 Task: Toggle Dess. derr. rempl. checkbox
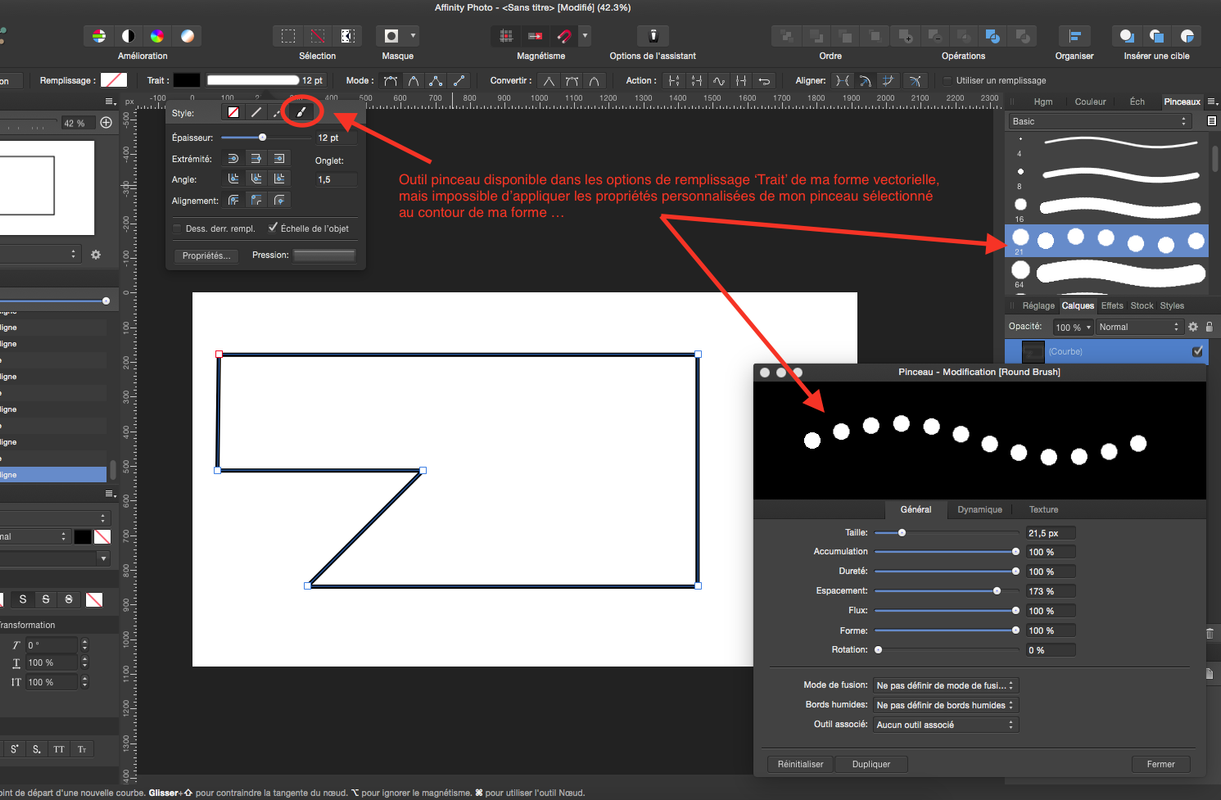(177, 229)
